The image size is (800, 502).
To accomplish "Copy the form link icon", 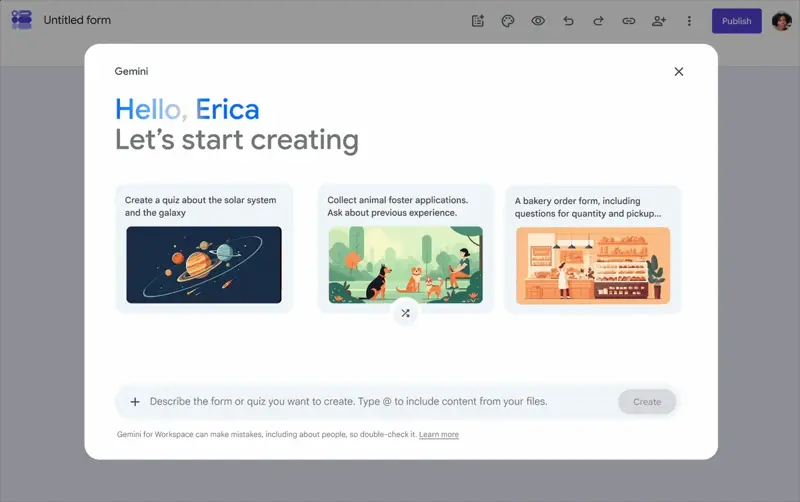I will pyautogui.click(x=629, y=21).
